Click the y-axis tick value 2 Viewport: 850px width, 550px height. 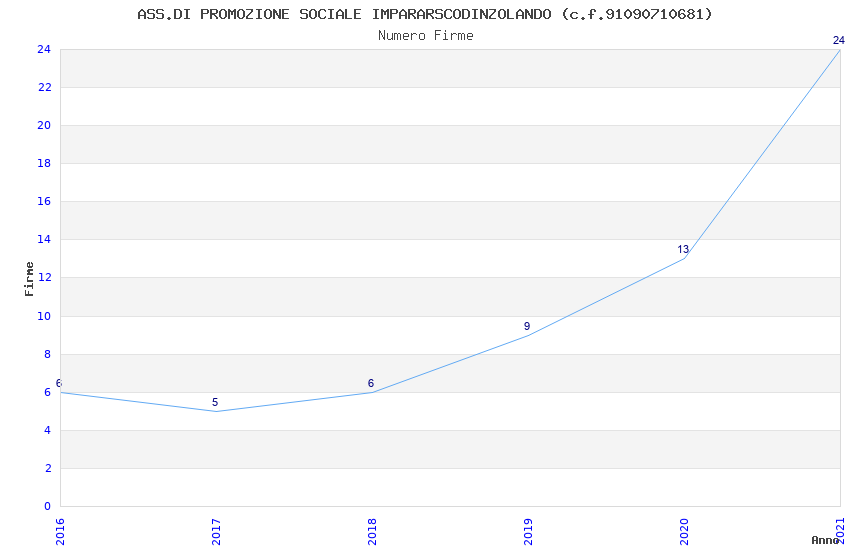48,468
